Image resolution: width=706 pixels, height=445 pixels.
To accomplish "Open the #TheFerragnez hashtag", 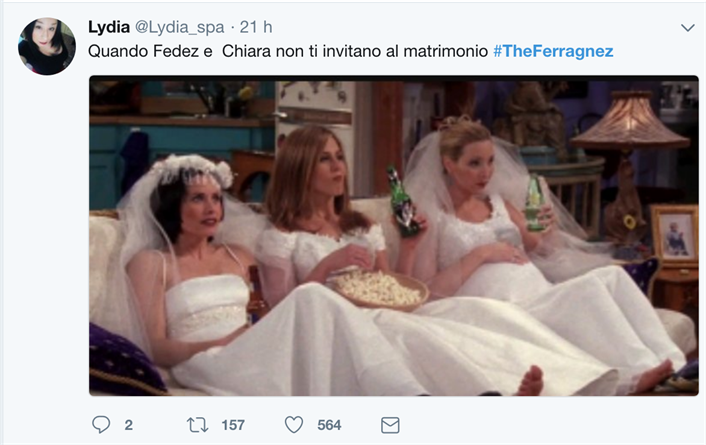I will (553, 51).
